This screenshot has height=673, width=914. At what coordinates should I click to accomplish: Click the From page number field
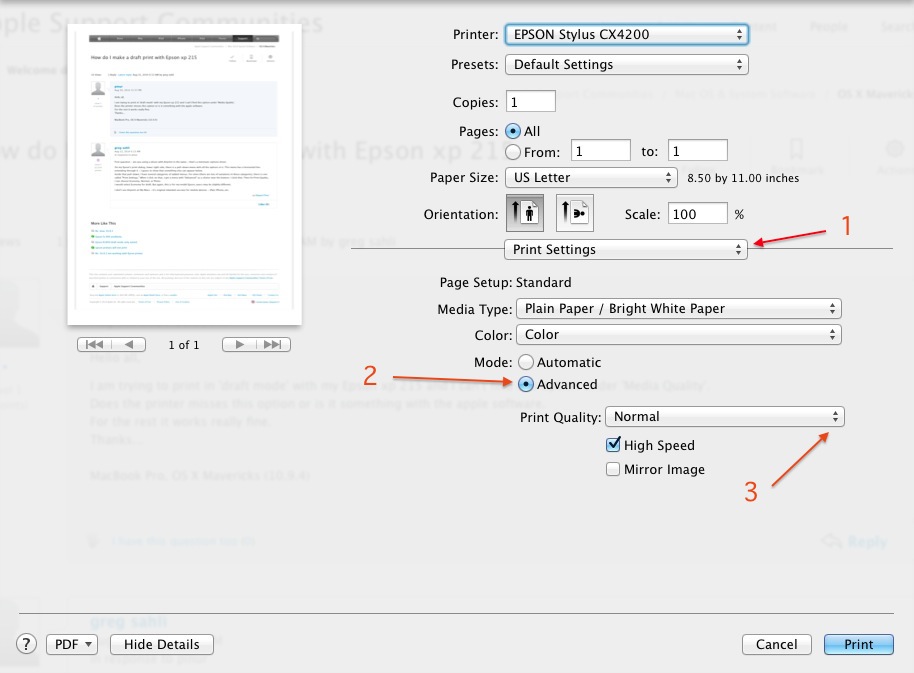[600, 151]
